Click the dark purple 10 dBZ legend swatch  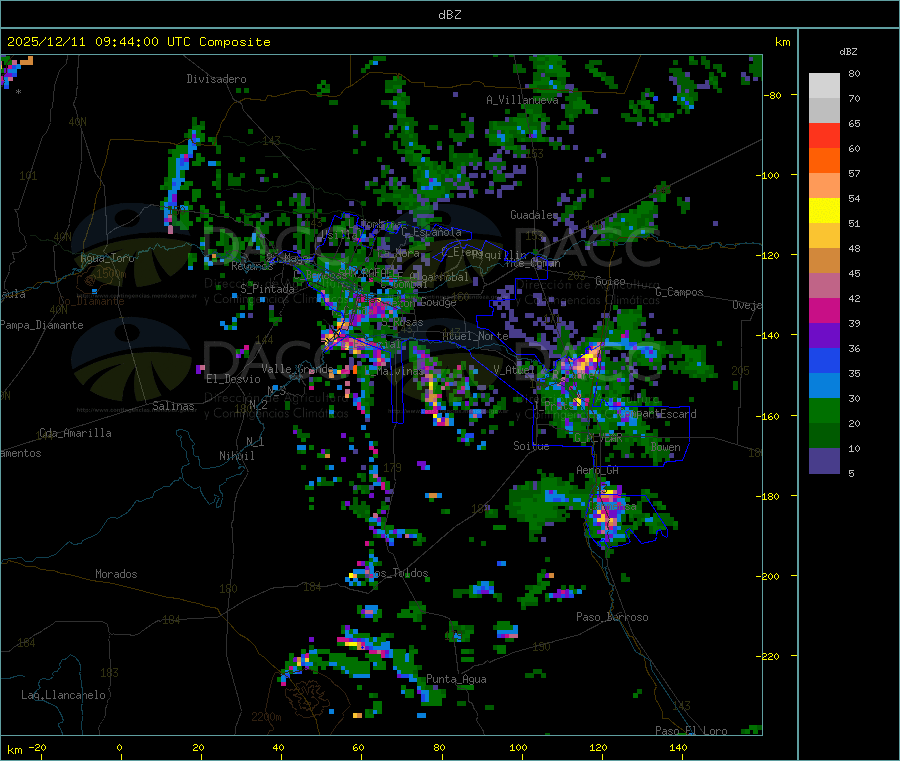coord(824,461)
